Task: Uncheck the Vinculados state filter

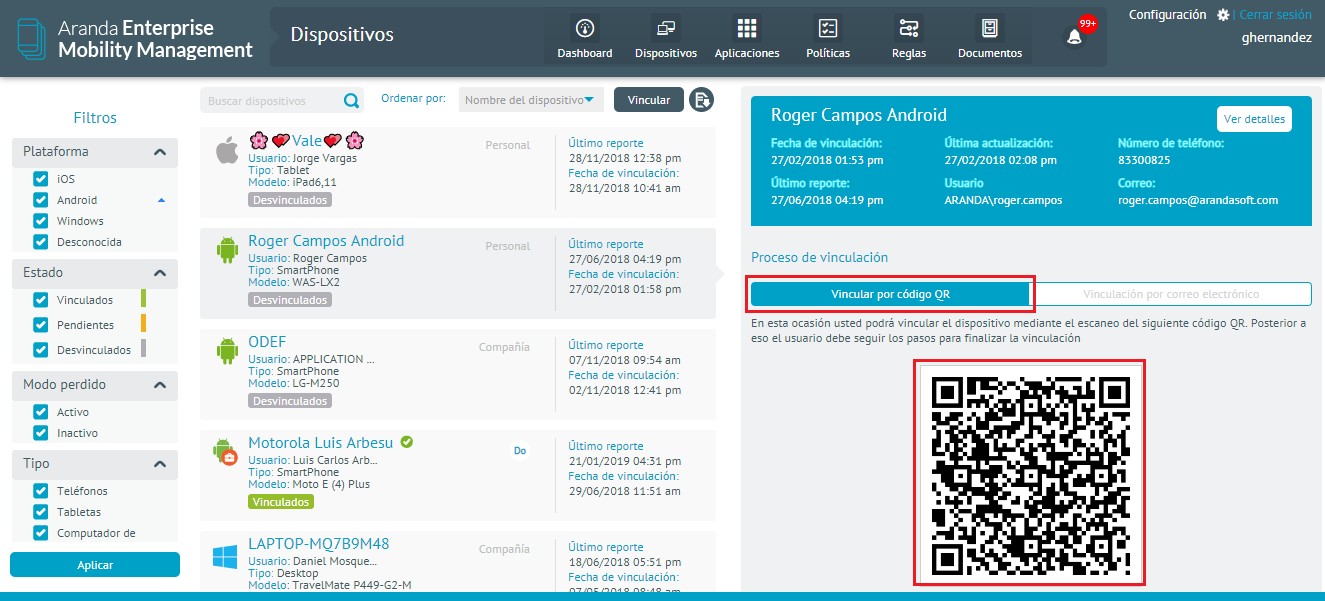Action: click(41, 300)
